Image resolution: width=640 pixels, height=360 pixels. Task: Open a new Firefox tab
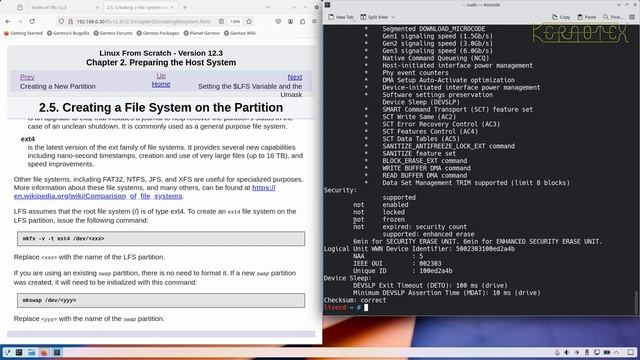(x=185, y=7)
